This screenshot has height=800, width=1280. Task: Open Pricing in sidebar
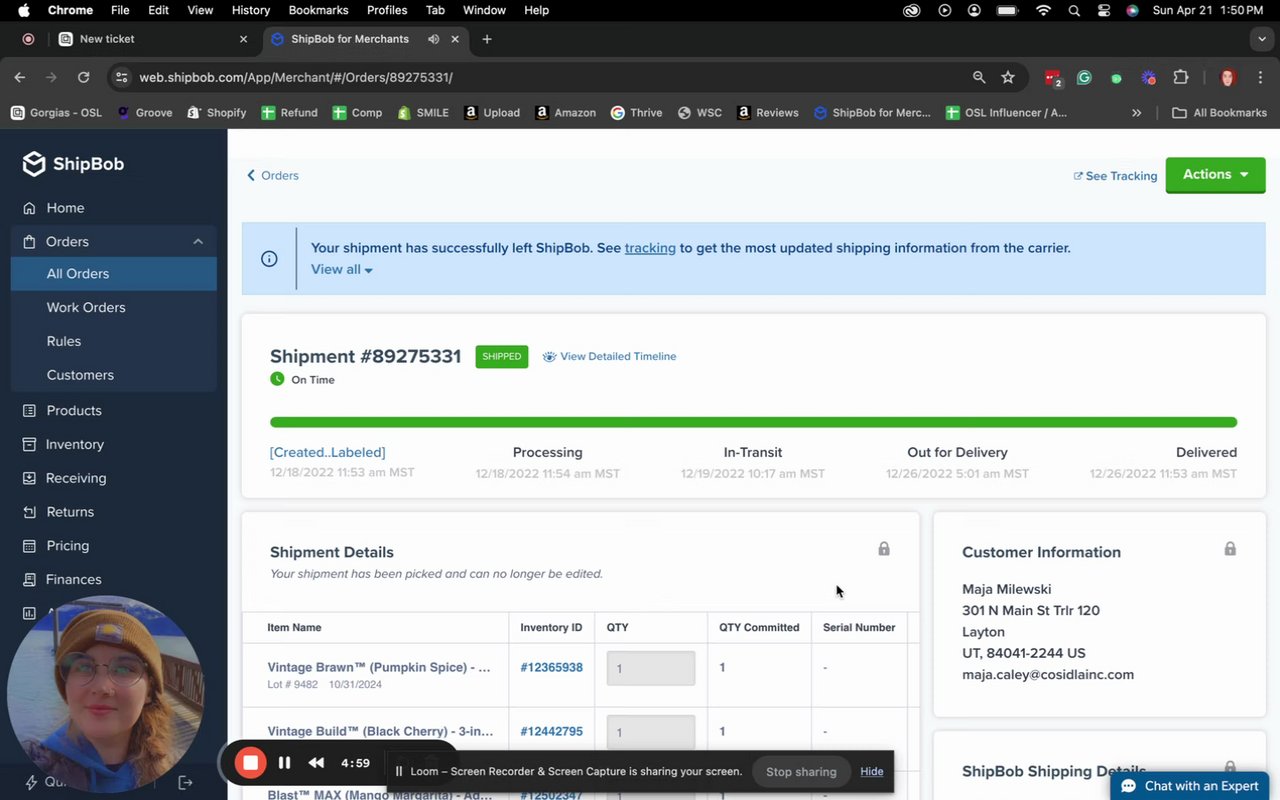point(67,546)
